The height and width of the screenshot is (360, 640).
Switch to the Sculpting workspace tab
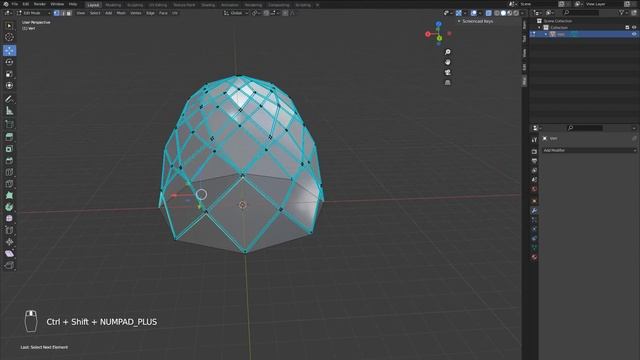tap(135, 5)
